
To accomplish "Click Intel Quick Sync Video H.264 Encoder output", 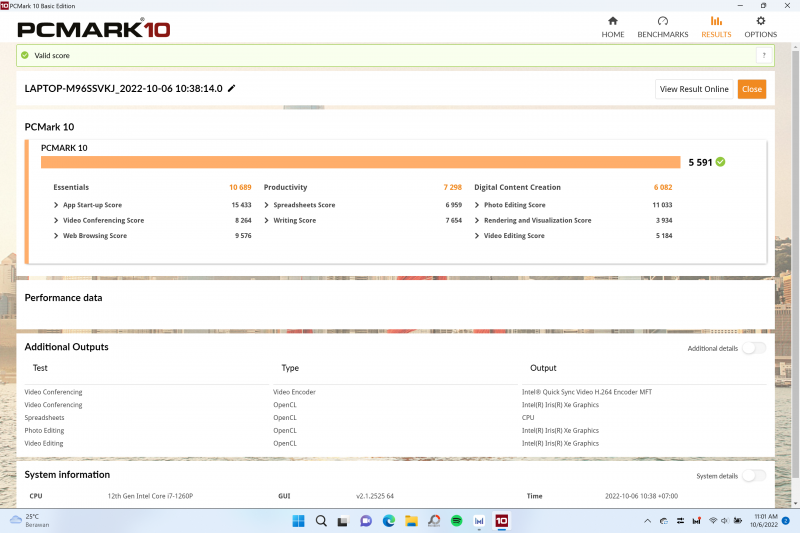I will pyautogui.click(x=587, y=392).
